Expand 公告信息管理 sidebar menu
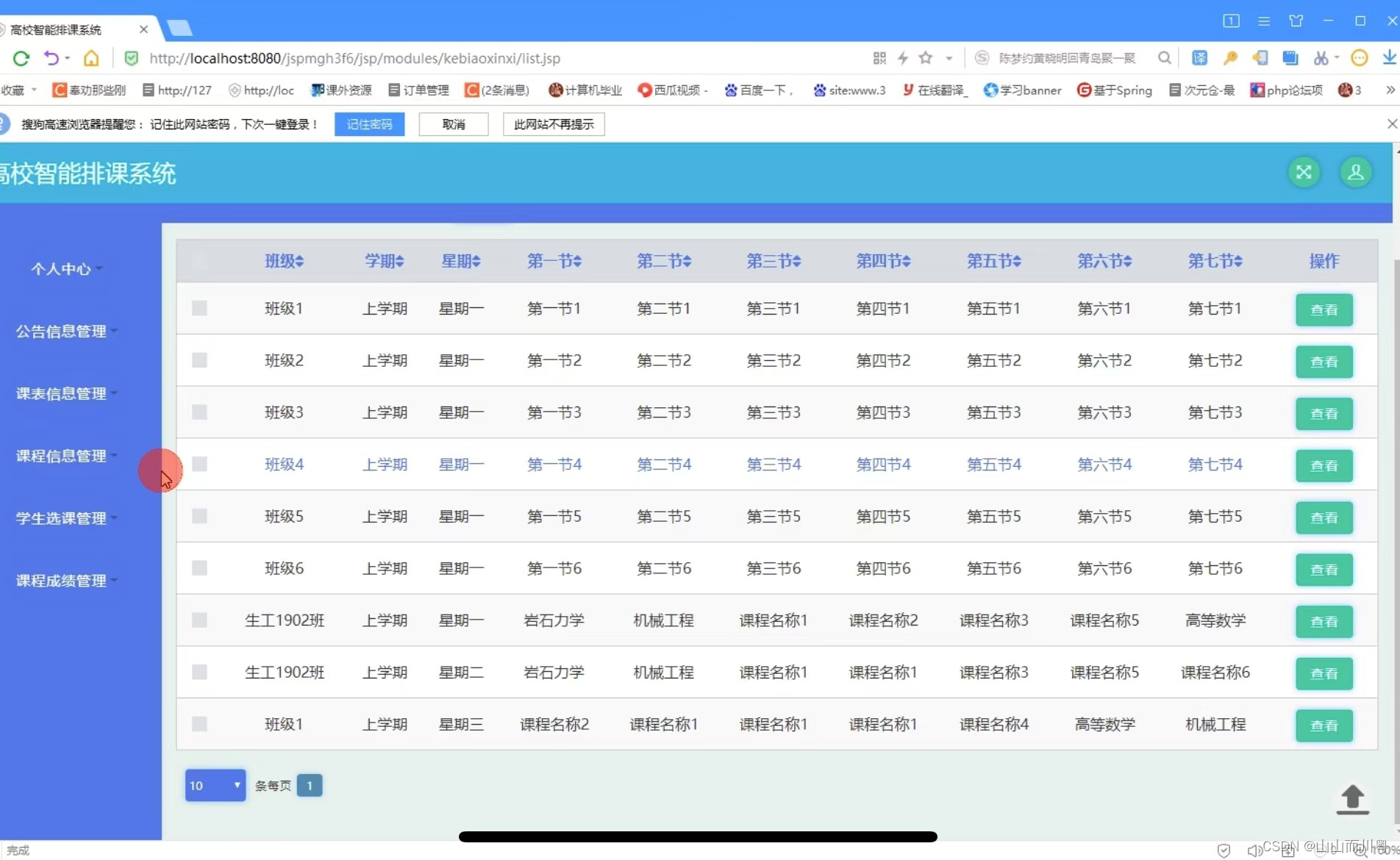The width and height of the screenshot is (1400, 860). [66, 332]
